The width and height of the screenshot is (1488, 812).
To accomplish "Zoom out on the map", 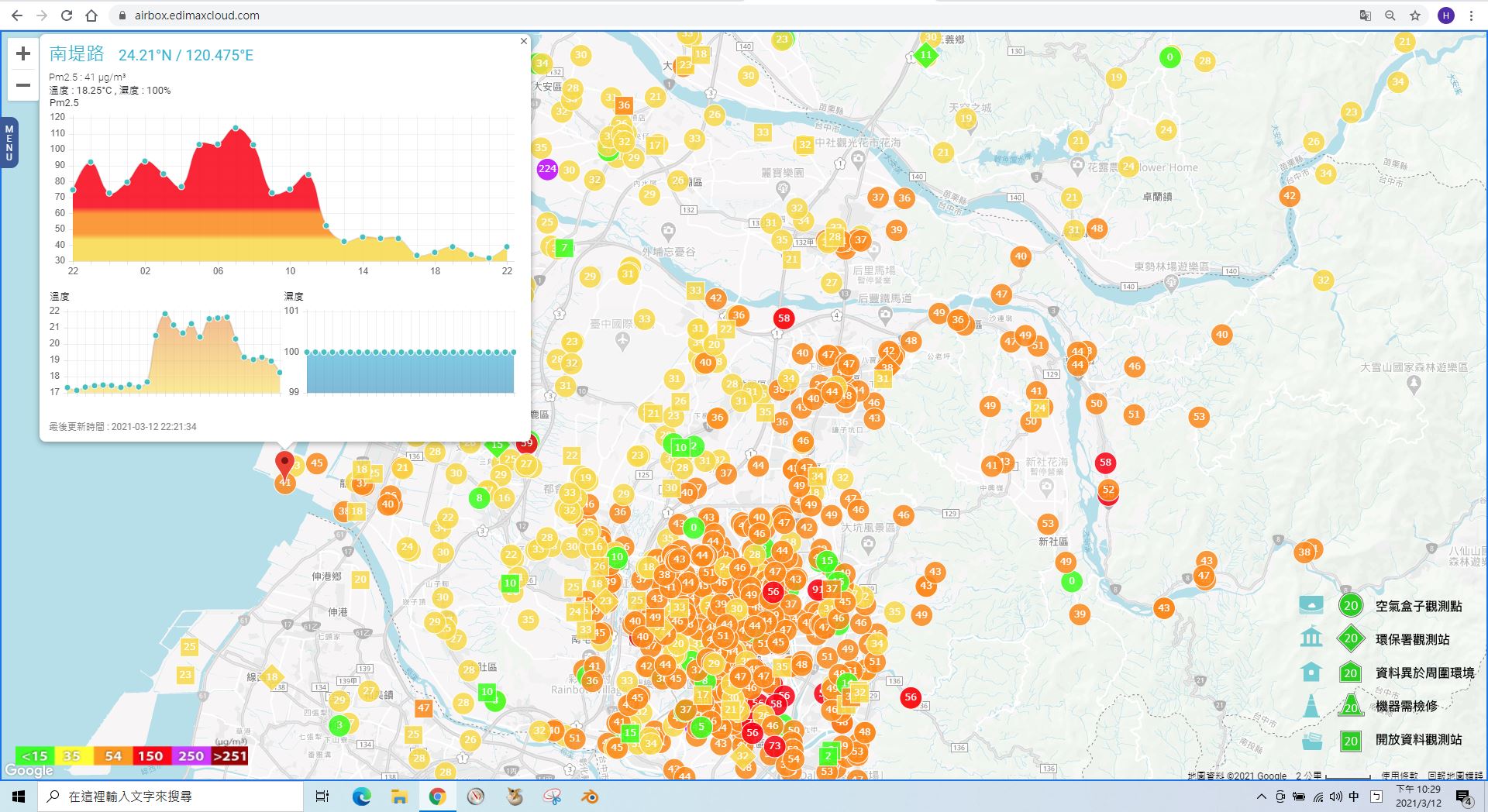I will click(22, 84).
